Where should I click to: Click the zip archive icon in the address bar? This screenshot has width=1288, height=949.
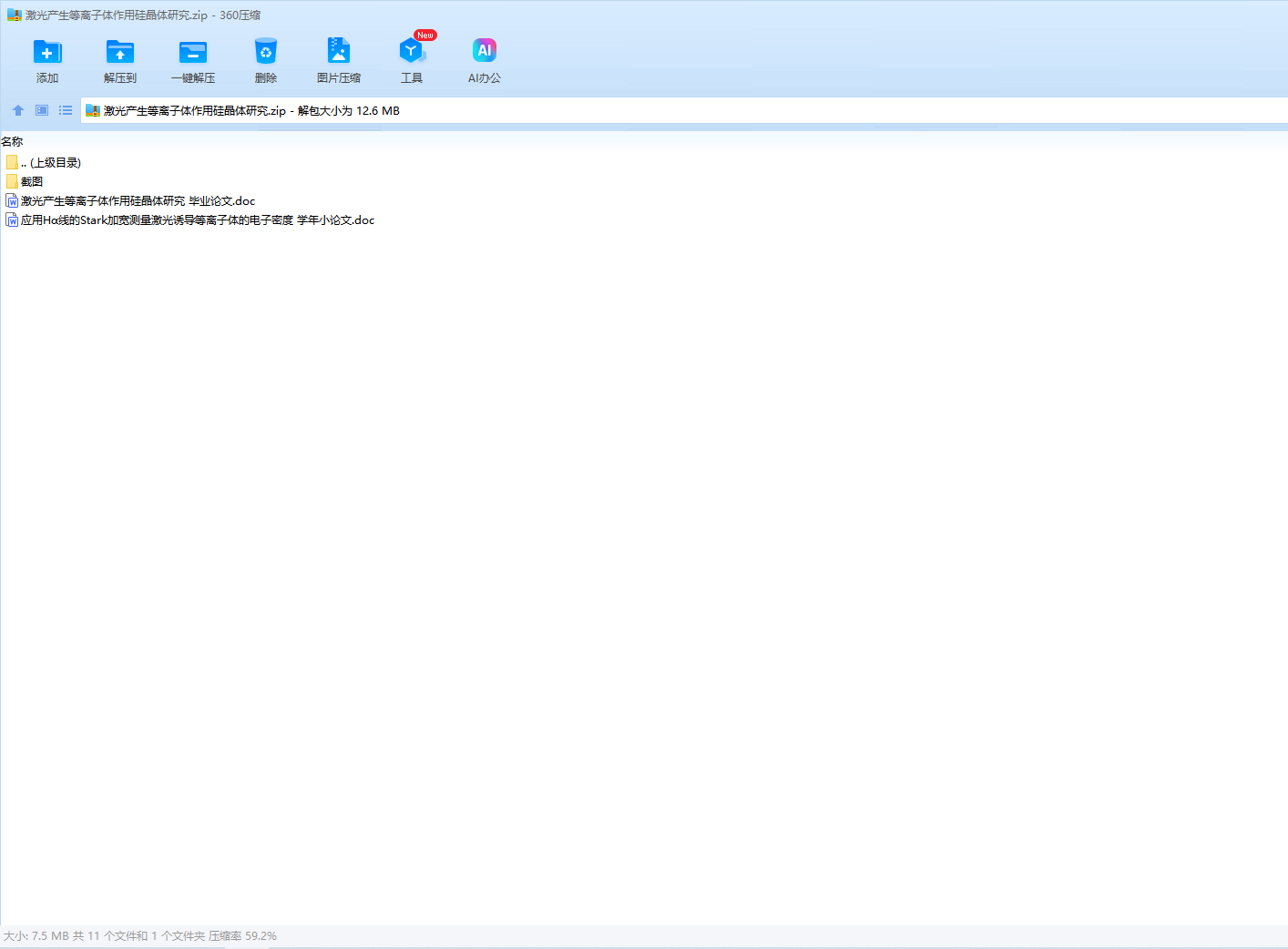tap(92, 110)
